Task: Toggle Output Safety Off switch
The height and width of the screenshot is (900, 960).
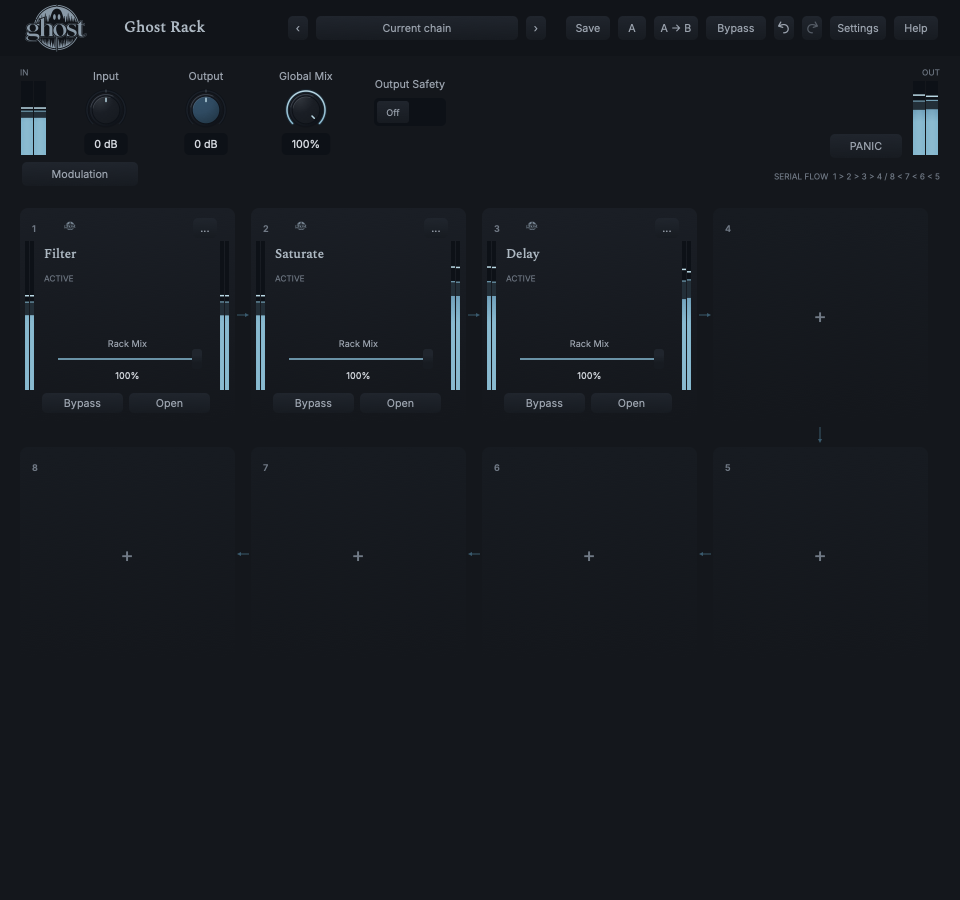Action: 410,113
